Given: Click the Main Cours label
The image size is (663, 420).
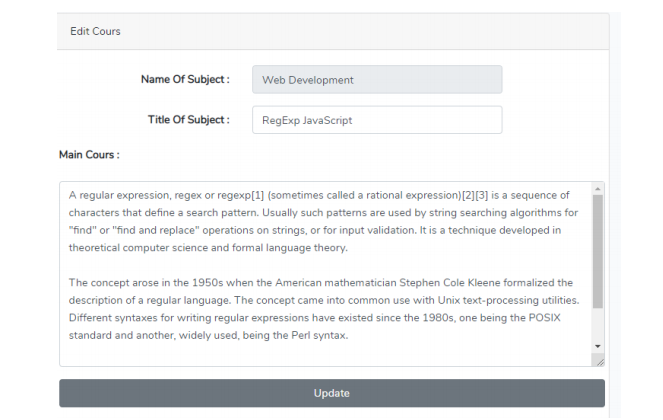Looking at the screenshot, I should click(89, 155).
